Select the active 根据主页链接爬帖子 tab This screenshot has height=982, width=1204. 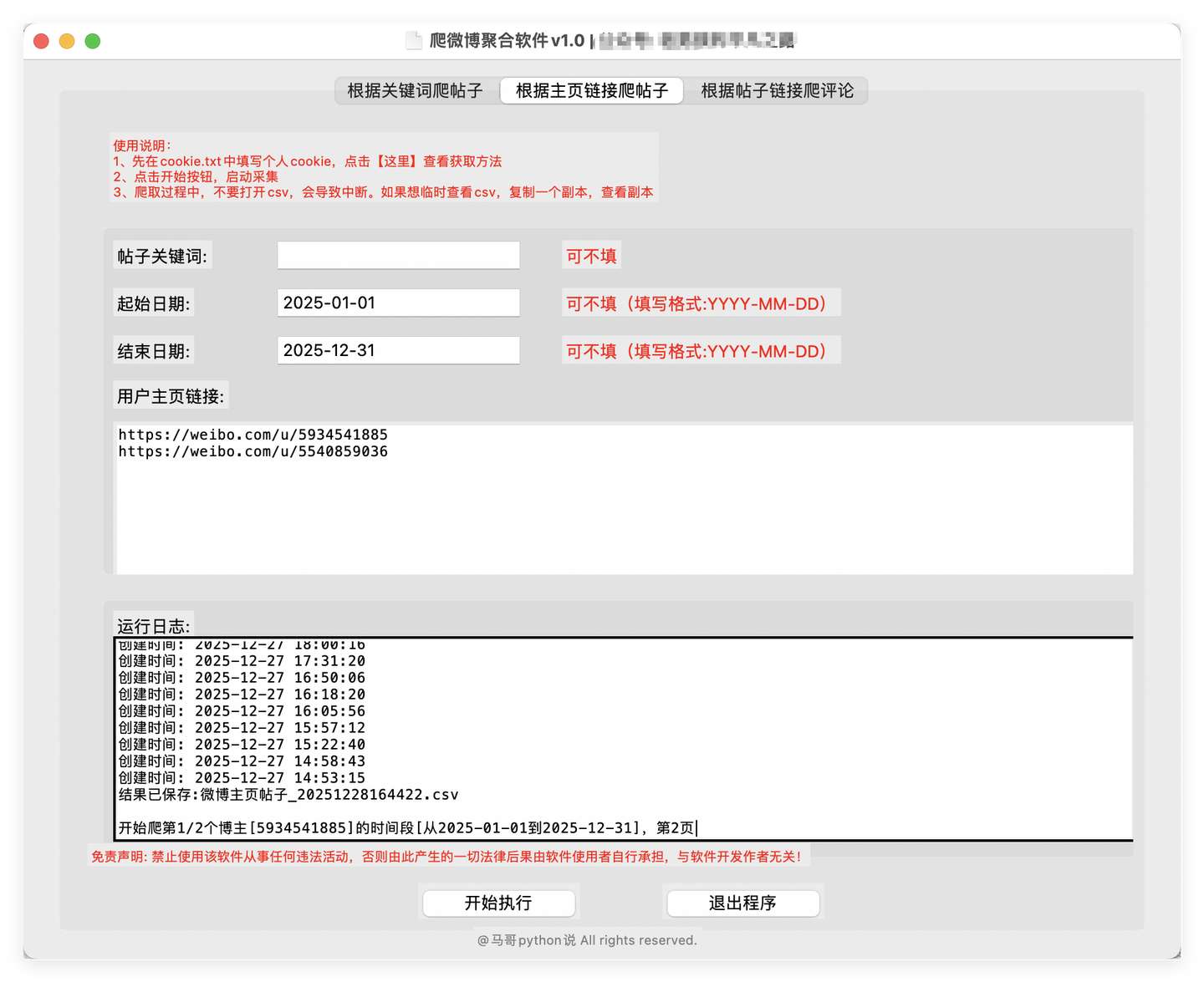[591, 91]
